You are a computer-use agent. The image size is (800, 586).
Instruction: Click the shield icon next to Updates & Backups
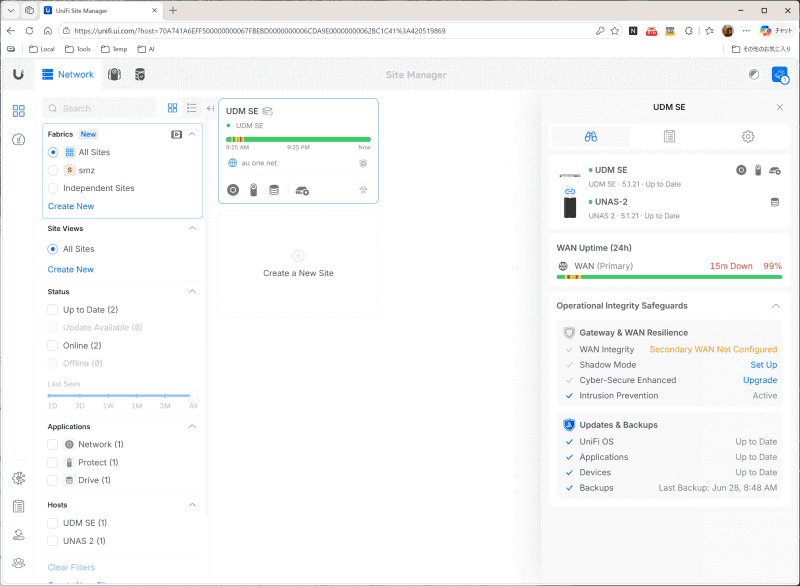(x=569, y=425)
